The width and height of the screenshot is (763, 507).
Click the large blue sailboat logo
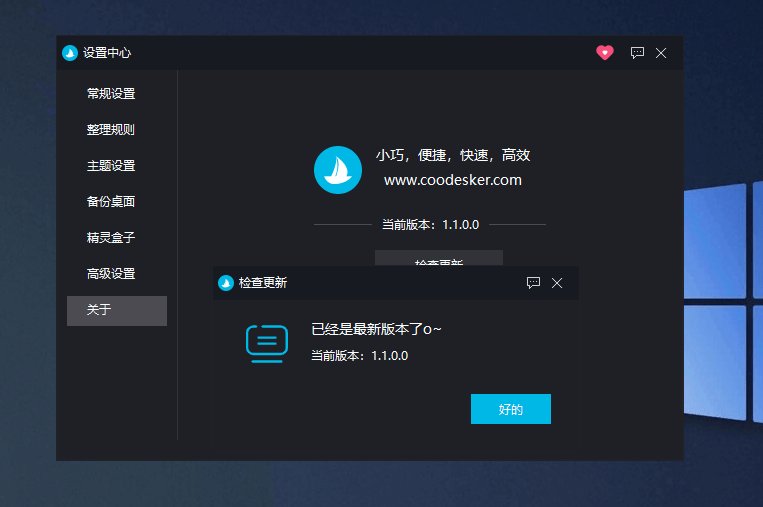337,170
